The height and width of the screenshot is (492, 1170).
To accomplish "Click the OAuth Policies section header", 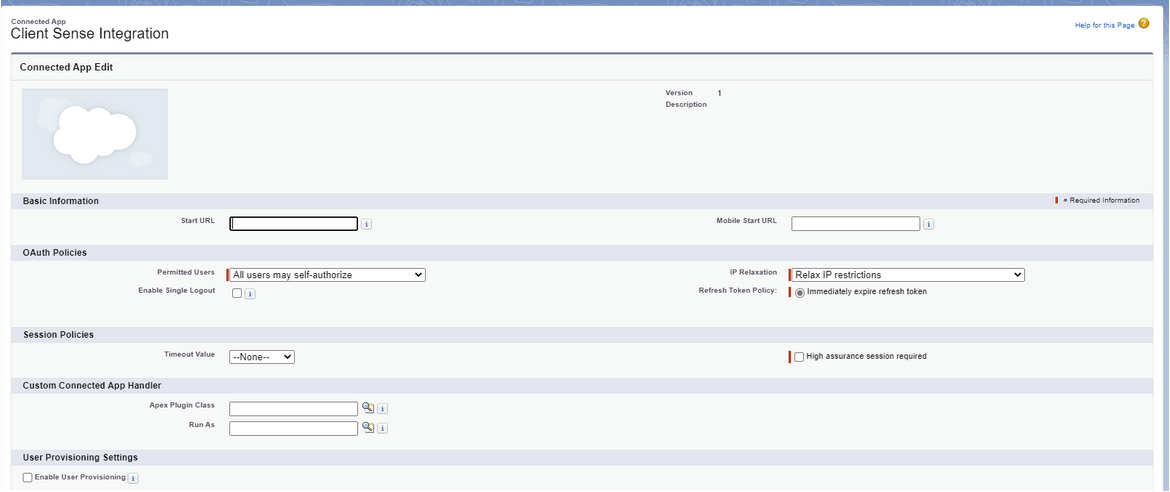I will (x=54, y=253).
